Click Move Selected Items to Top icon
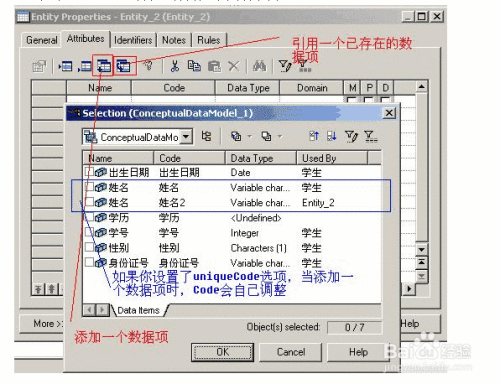500x384 pixels. tap(314, 136)
